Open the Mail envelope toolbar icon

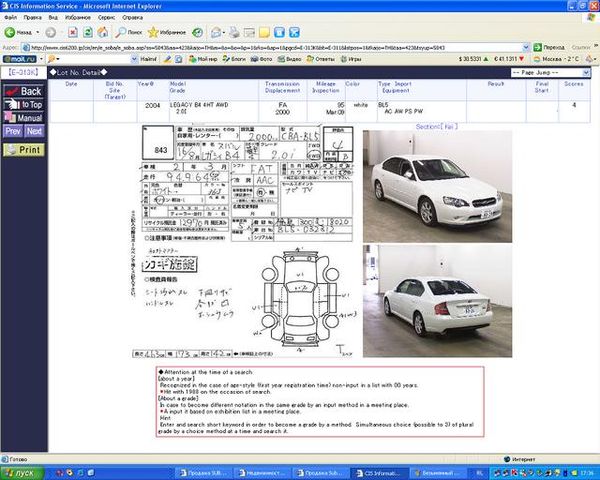(x=215, y=33)
